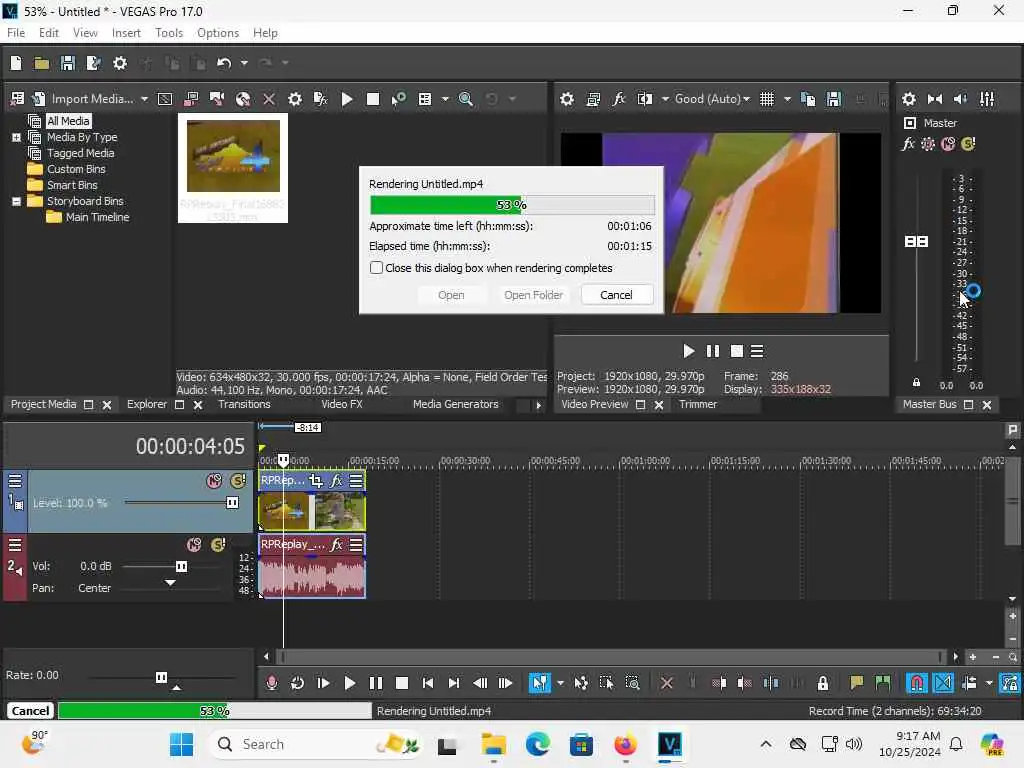Open the Insert menu

pyautogui.click(x=126, y=33)
